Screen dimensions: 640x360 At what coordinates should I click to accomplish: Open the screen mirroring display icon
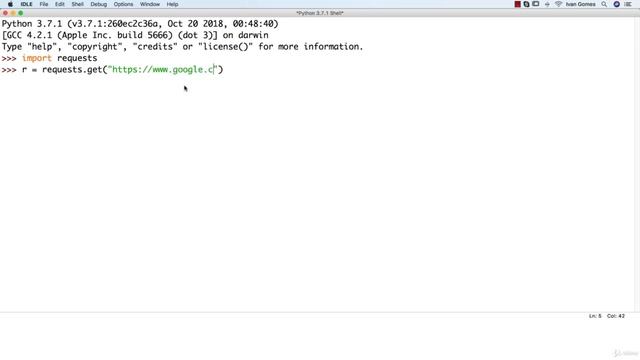(536, 4)
